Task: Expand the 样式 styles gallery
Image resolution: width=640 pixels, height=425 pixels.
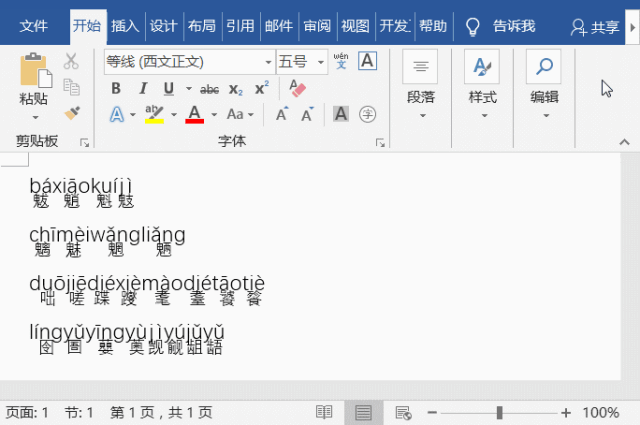Action: [482, 85]
